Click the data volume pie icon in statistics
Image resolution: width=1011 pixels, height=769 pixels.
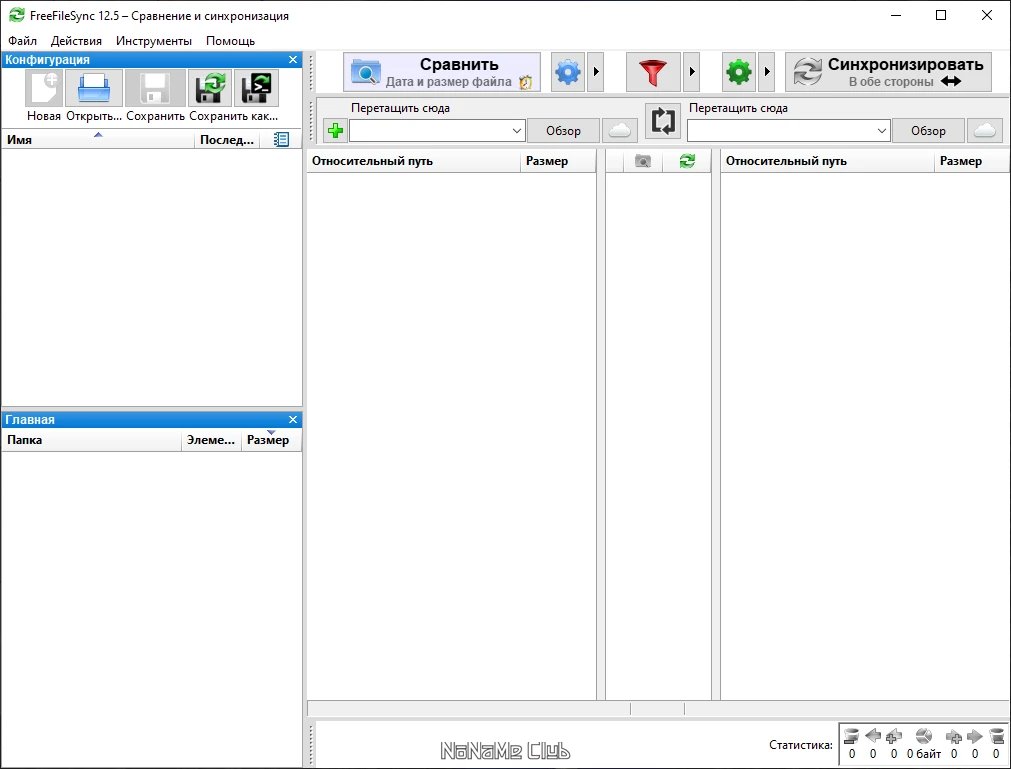(924, 735)
